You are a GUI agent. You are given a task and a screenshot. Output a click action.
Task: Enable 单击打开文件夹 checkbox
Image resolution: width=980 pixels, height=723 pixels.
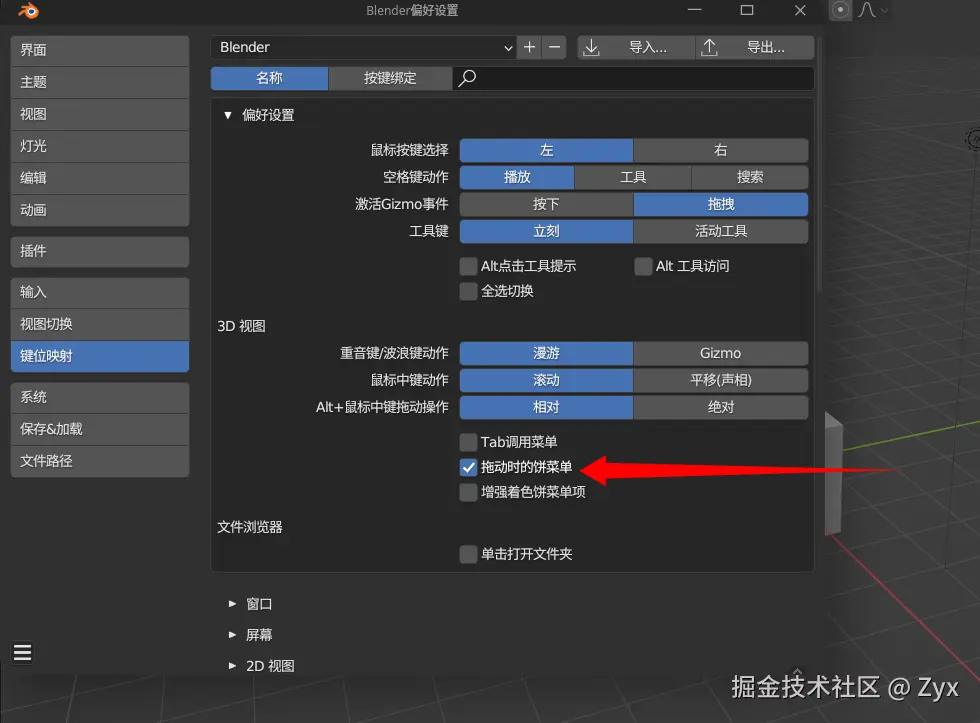[x=468, y=554]
